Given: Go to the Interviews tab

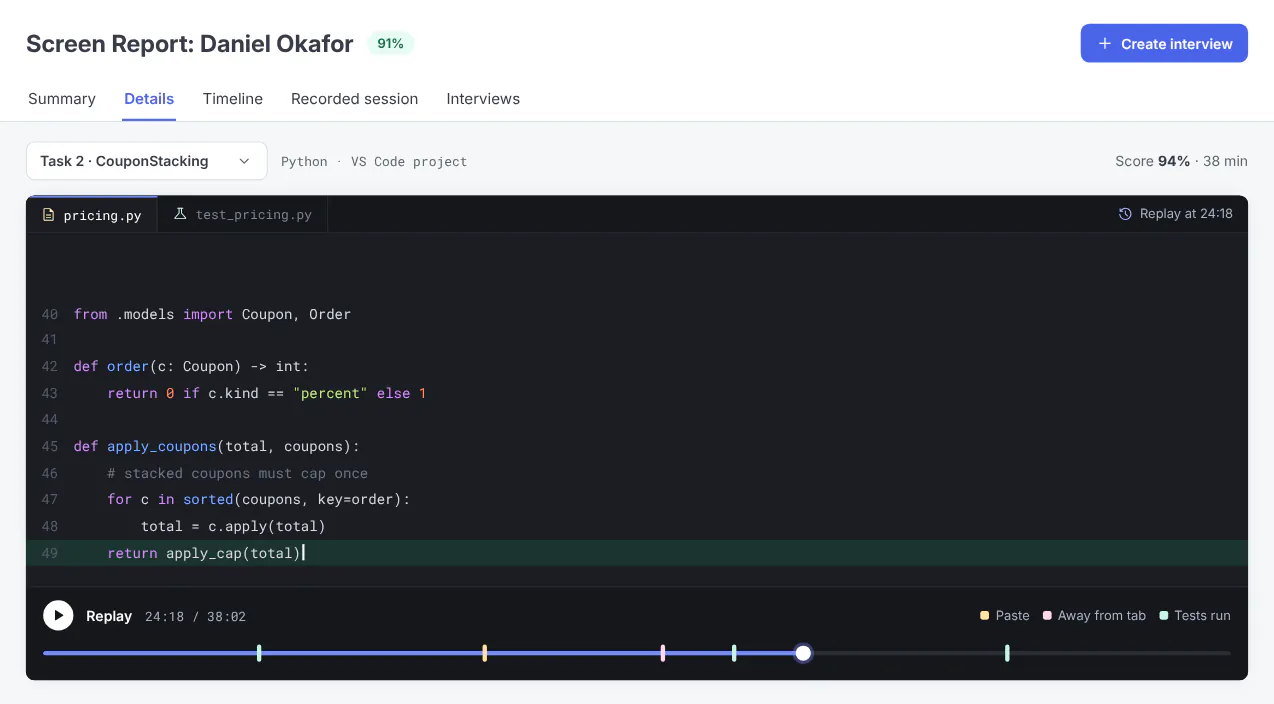Looking at the screenshot, I should [483, 99].
